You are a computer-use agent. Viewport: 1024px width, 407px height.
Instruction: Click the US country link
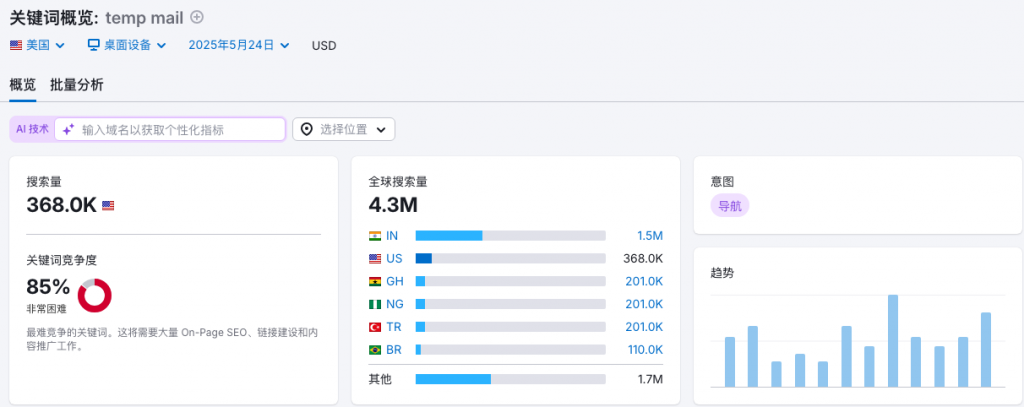coord(394,259)
